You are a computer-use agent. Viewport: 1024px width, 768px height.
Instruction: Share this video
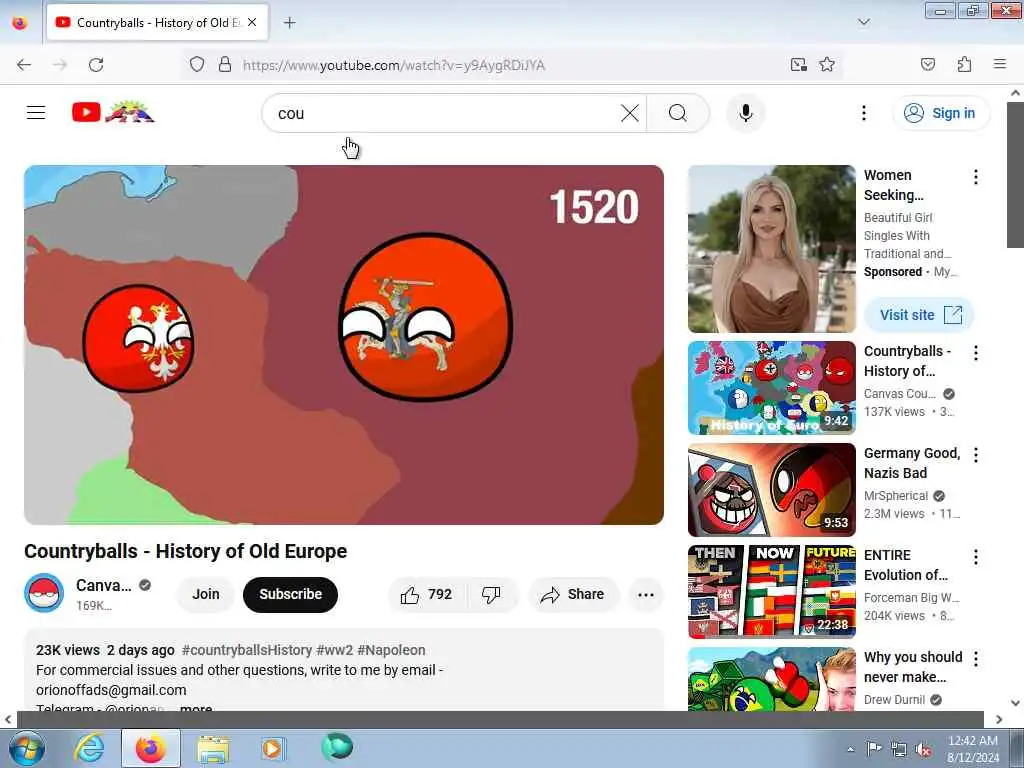(573, 594)
